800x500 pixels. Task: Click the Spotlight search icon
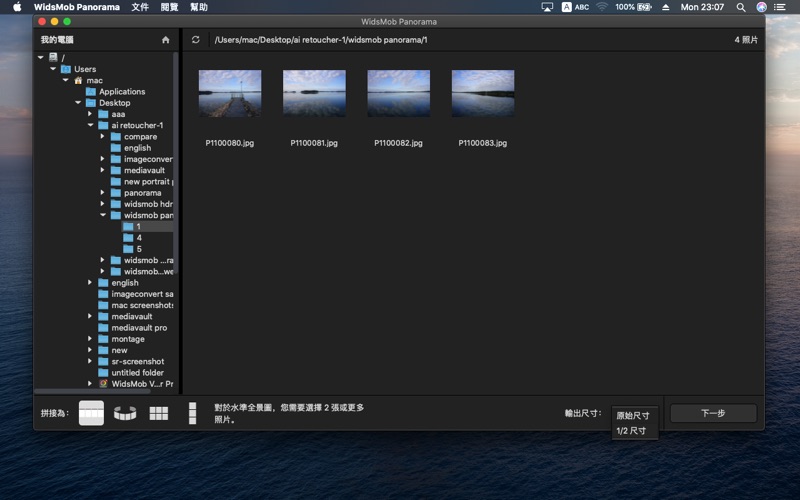(x=739, y=7)
